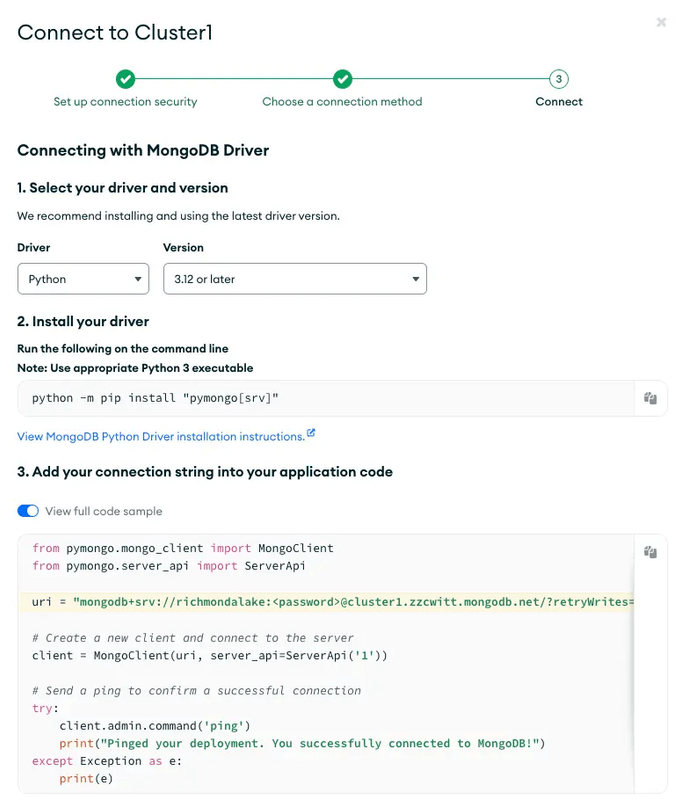The width and height of the screenshot is (689, 800).
Task: Click the 'from pymongo.server_api import ServerApi' line
Action: [x=169, y=566]
